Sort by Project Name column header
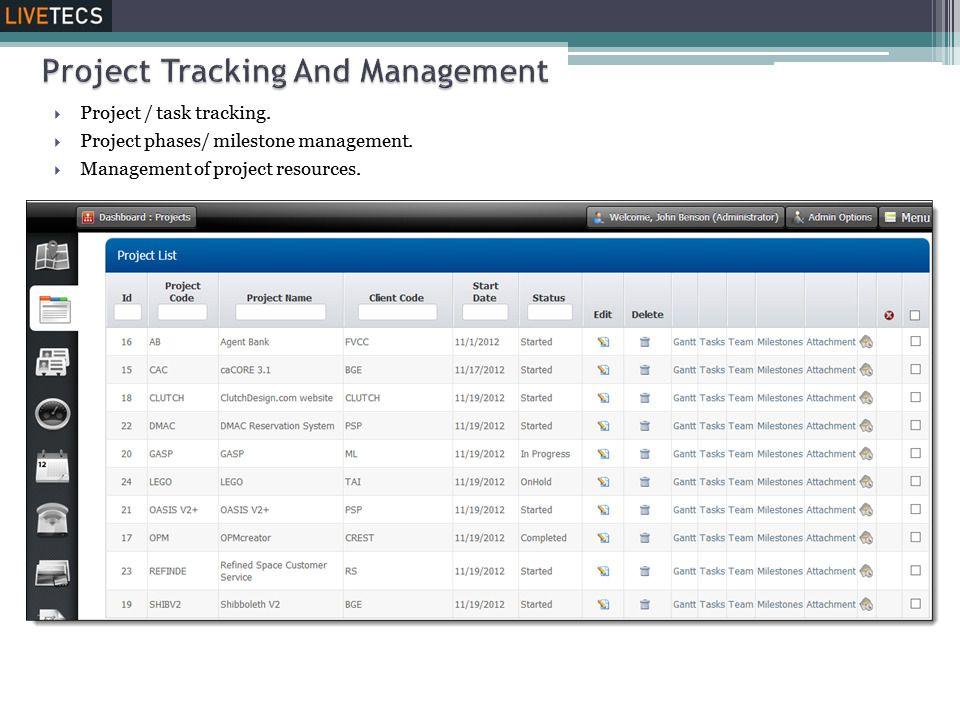 pos(279,298)
